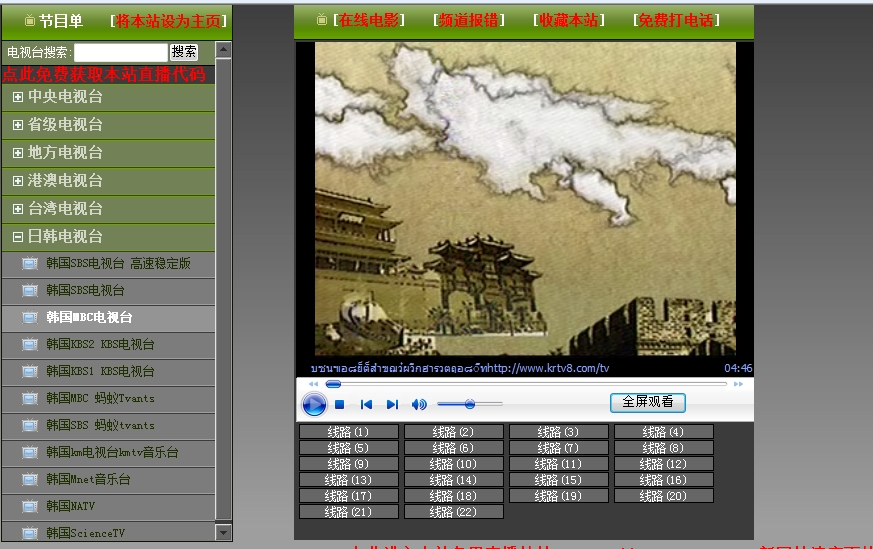Choose 线路 (8) stream line
This screenshot has height=549, width=873.
click(x=664, y=448)
